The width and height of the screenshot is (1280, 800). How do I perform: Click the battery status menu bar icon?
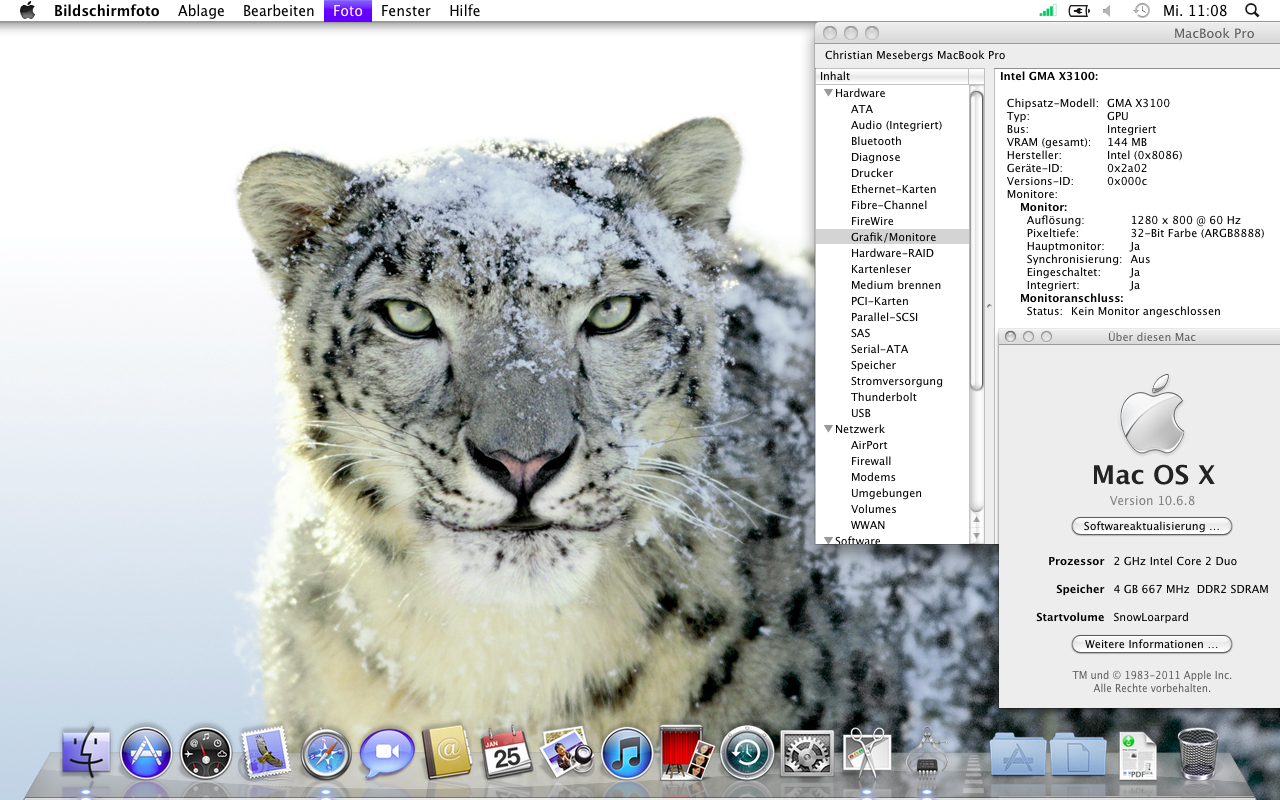click(x=1078, y=11)
